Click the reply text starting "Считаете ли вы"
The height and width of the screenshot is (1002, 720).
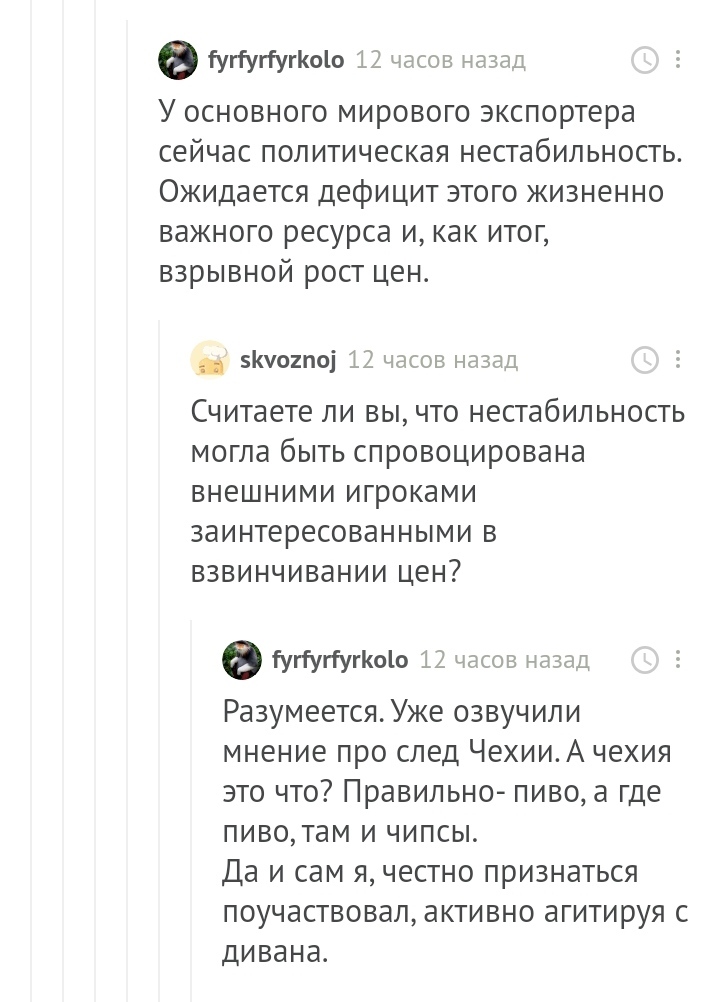pos(437,491)
